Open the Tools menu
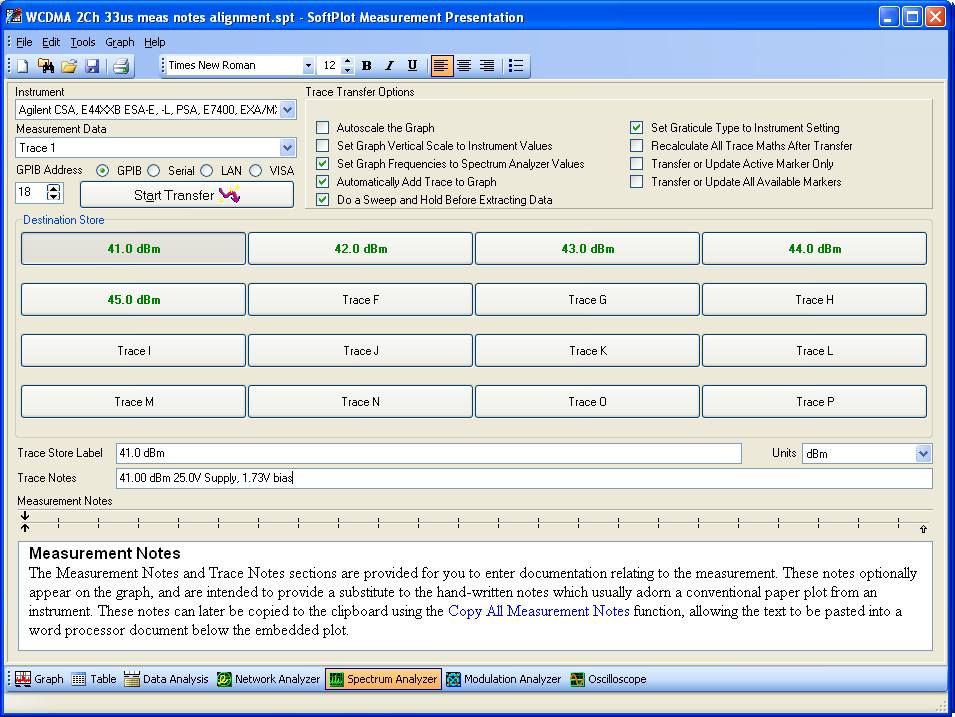The height and width of the screenshot is (717, 955). [83, 42]
